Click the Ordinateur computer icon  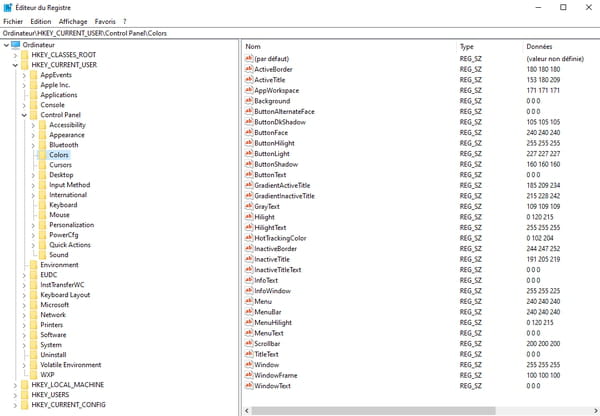pyautogui.click(x=16, y=45)
